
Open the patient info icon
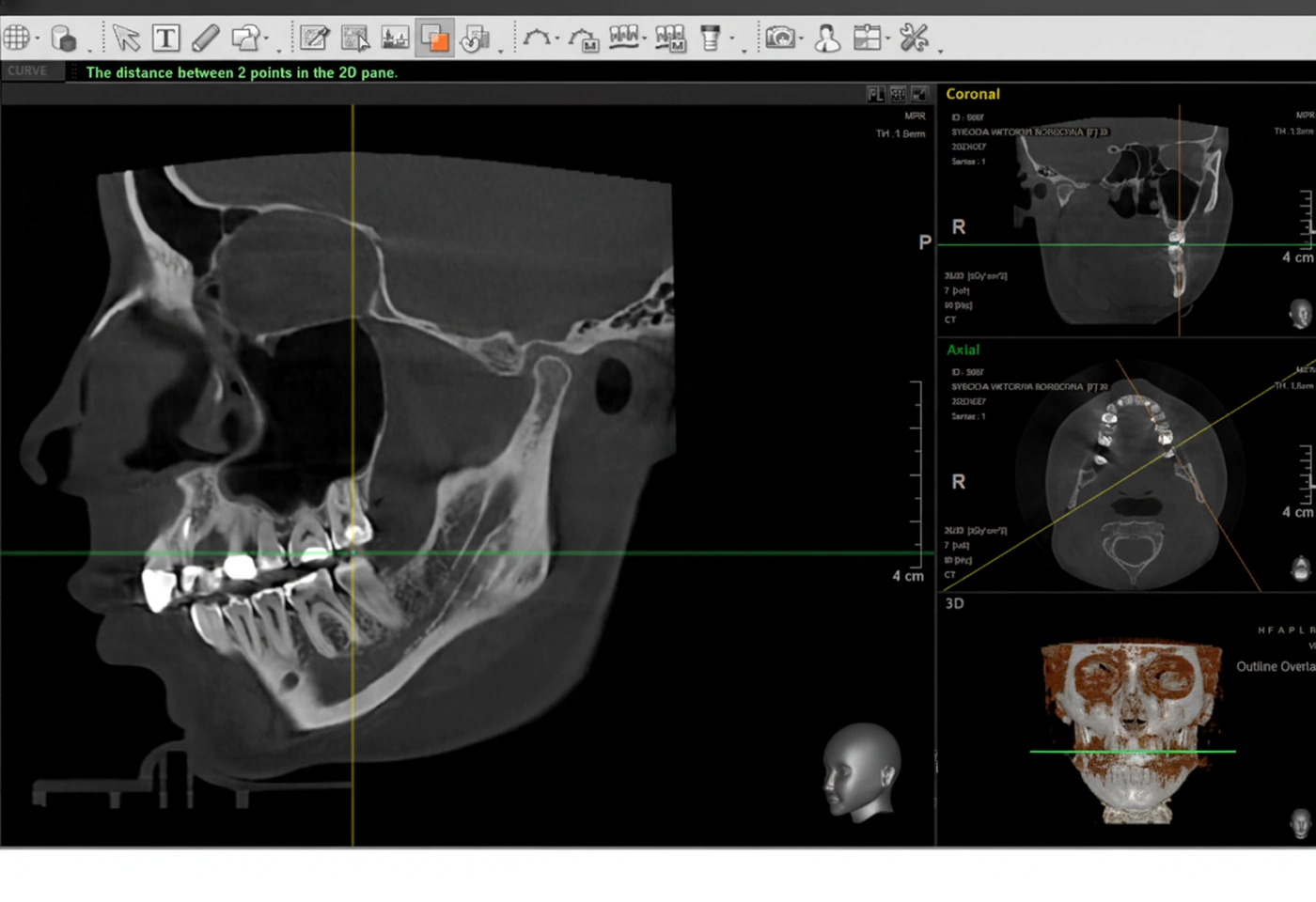pyautogui.click(x=827, y=39)
